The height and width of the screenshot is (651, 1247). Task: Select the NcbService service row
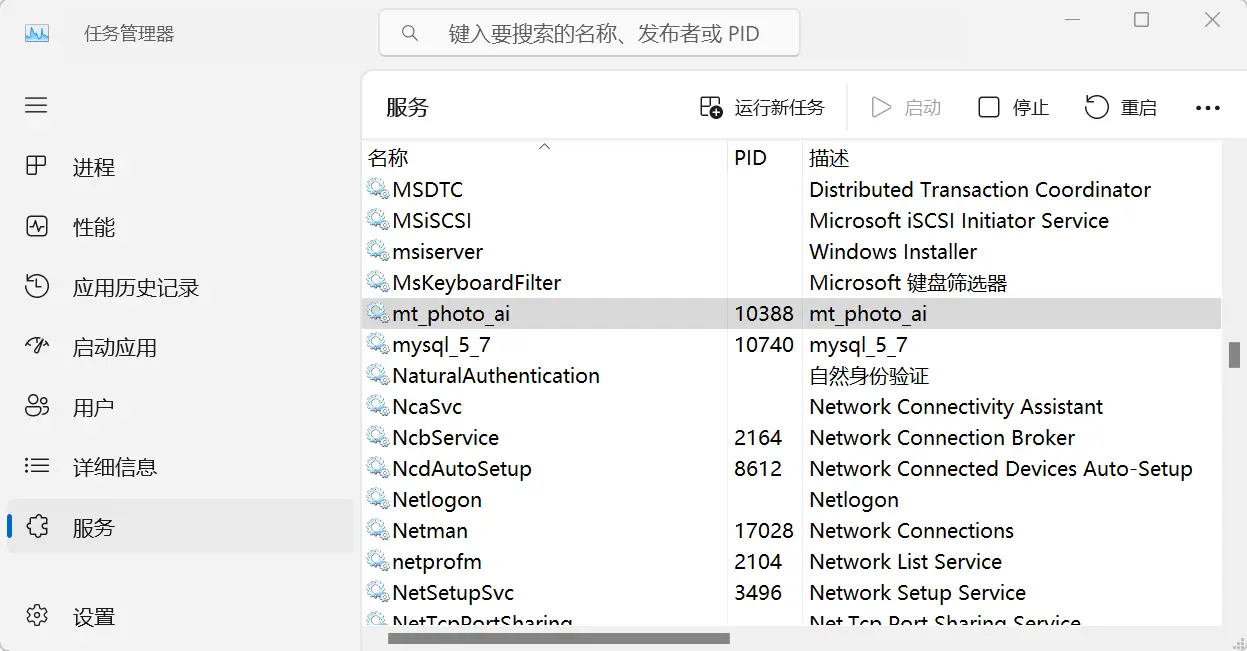tap(445, 438)
